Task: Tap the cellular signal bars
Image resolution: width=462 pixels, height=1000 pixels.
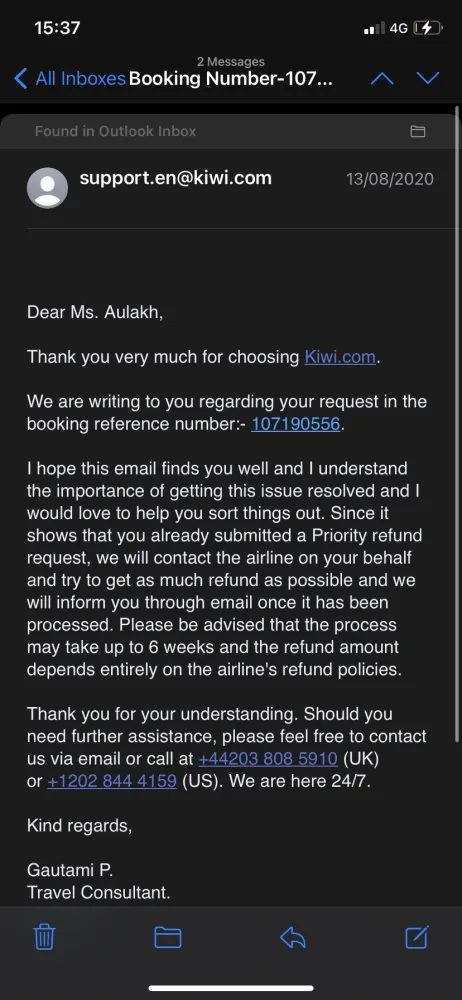Action: coord(374,28)
